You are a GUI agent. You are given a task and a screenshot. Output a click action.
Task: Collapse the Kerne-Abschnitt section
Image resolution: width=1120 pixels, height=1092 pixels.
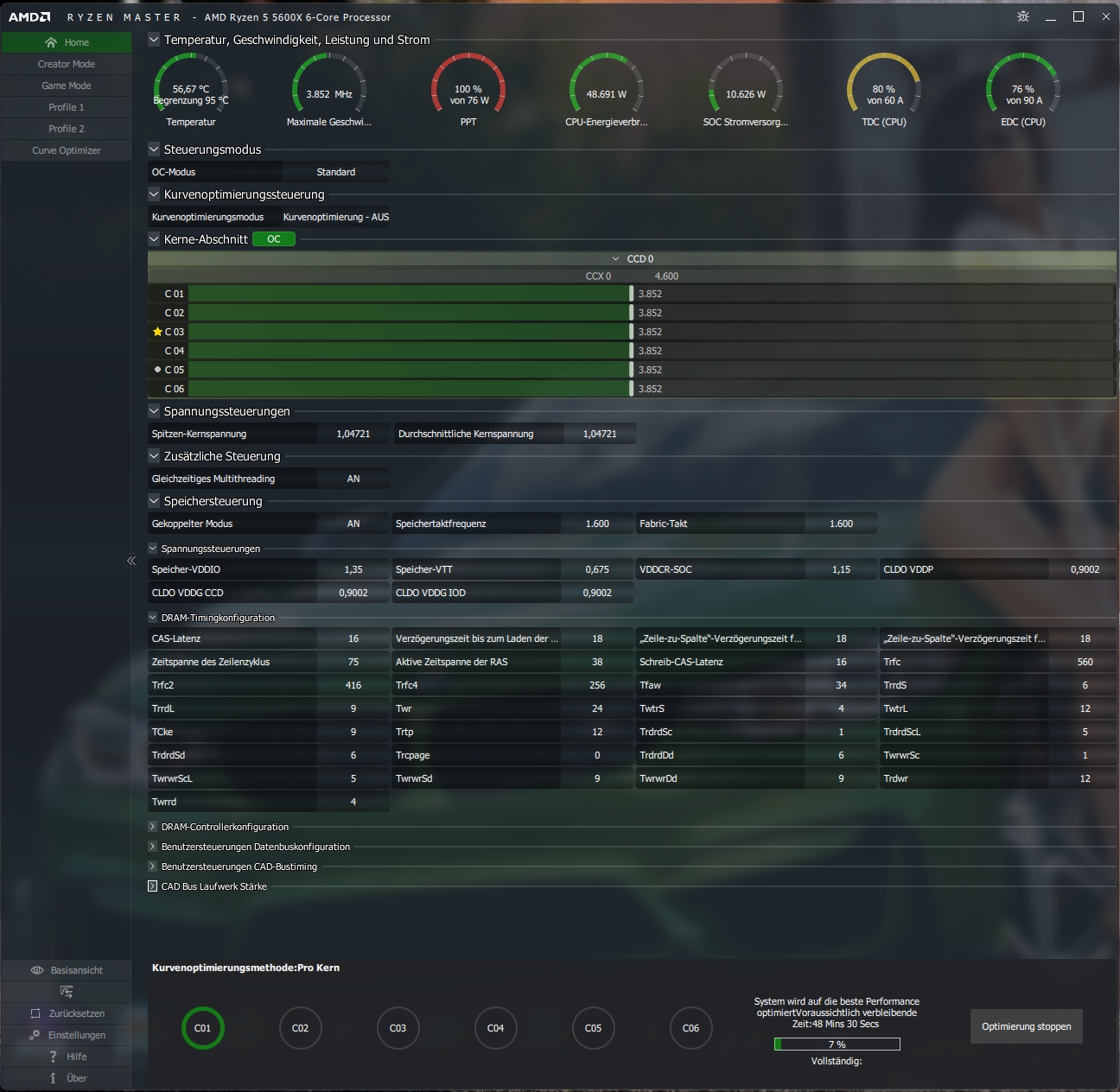pyautogui.click(x=154, y=239)
